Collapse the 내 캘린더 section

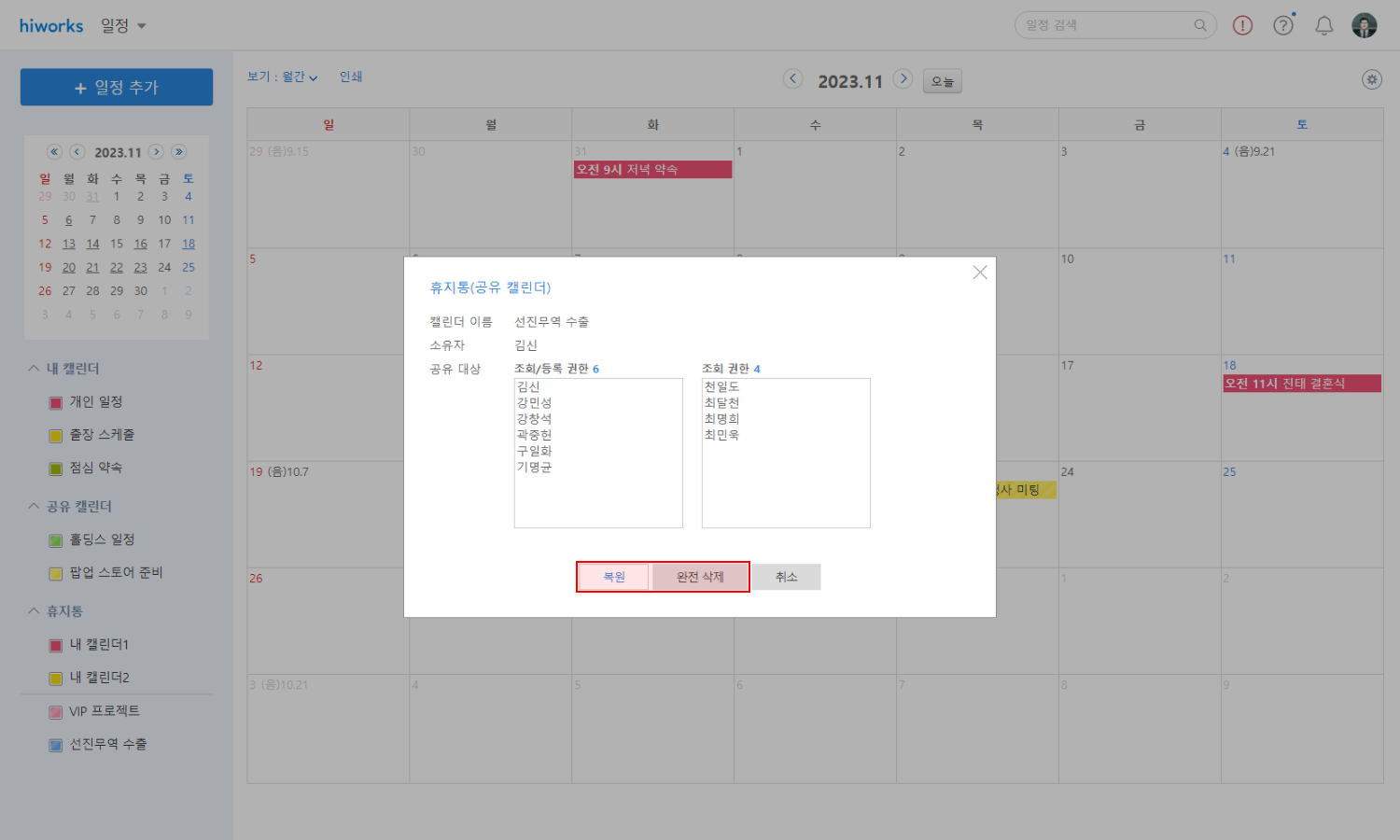coord(34,369)
